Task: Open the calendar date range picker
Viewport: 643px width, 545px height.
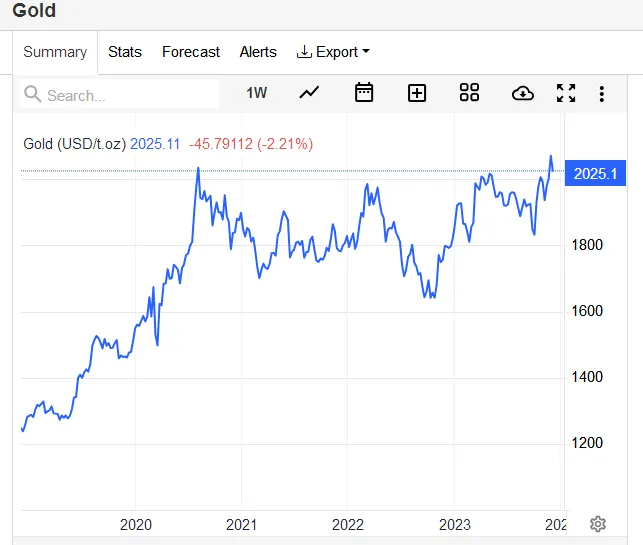Action: coord(364,93)
